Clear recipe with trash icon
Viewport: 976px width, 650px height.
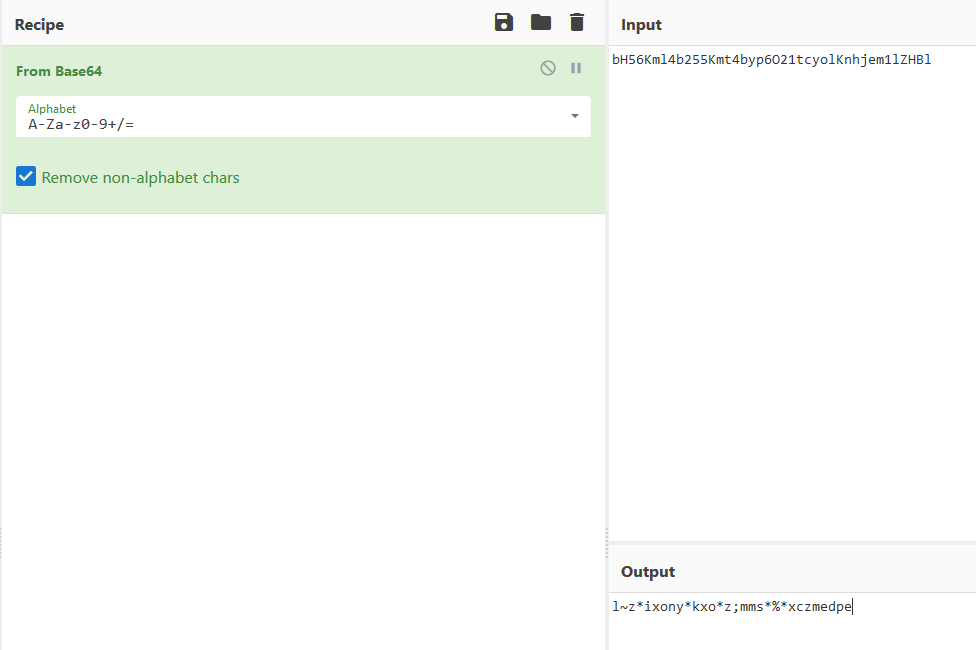tap(577, 22)
